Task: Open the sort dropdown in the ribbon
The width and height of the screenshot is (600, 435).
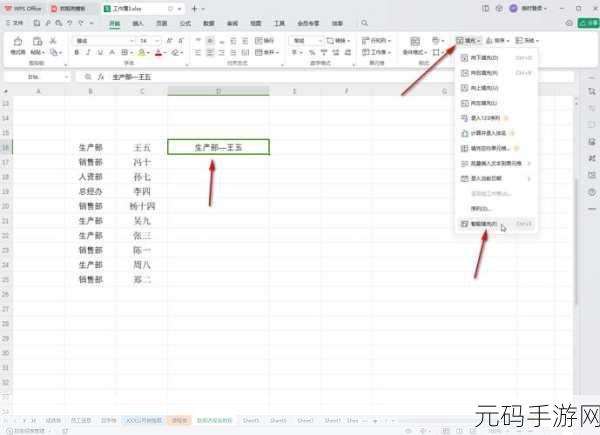Action: click(497, 41)
